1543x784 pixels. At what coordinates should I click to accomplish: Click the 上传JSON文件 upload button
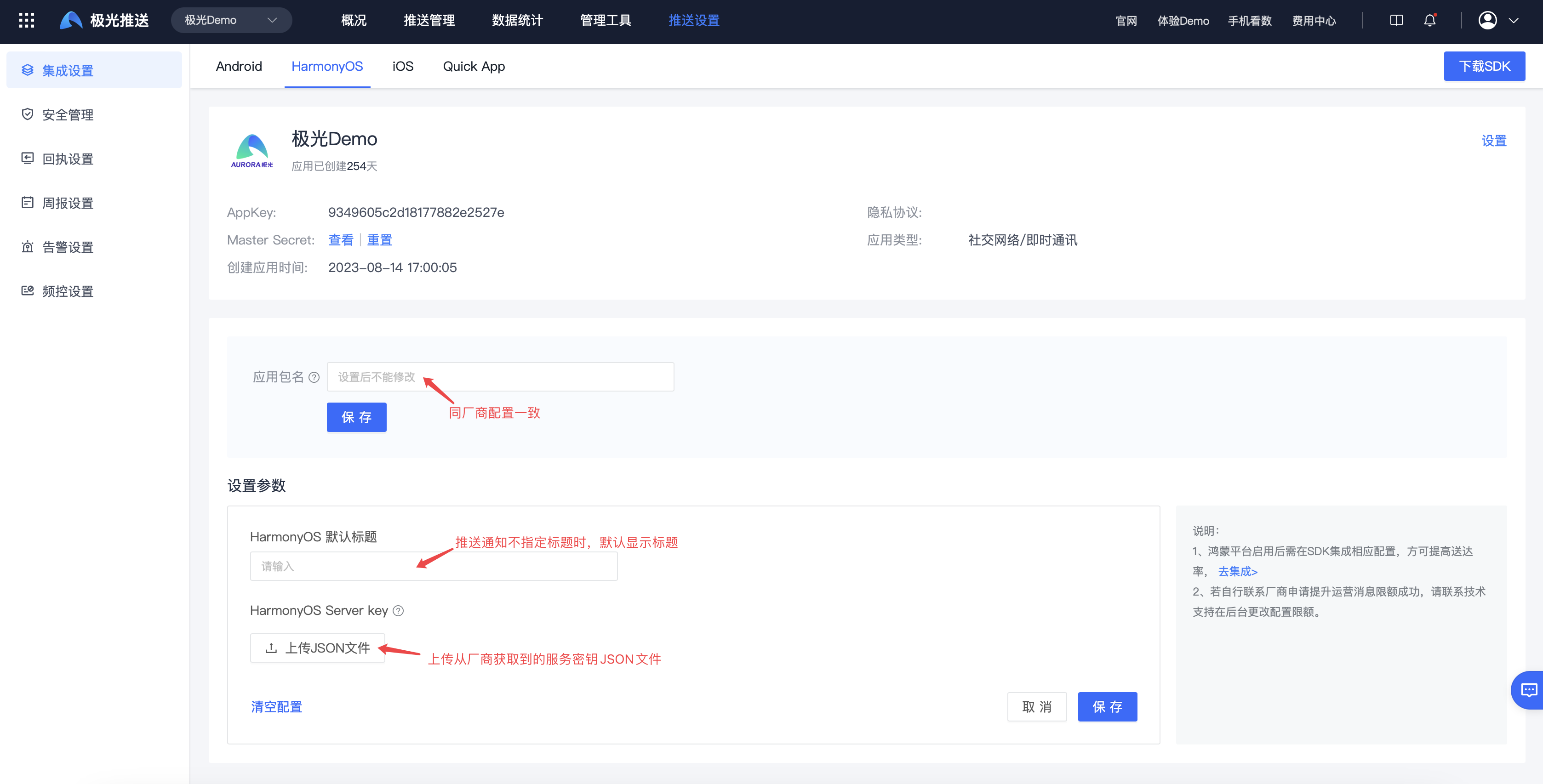click(x=317, y=648)
